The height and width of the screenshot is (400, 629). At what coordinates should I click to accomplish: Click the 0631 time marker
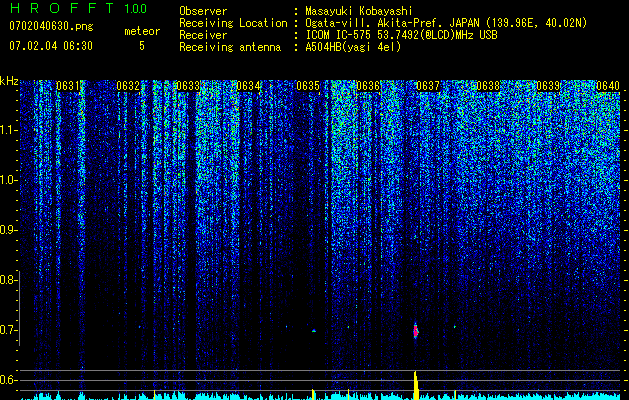[x=68, y=86]
